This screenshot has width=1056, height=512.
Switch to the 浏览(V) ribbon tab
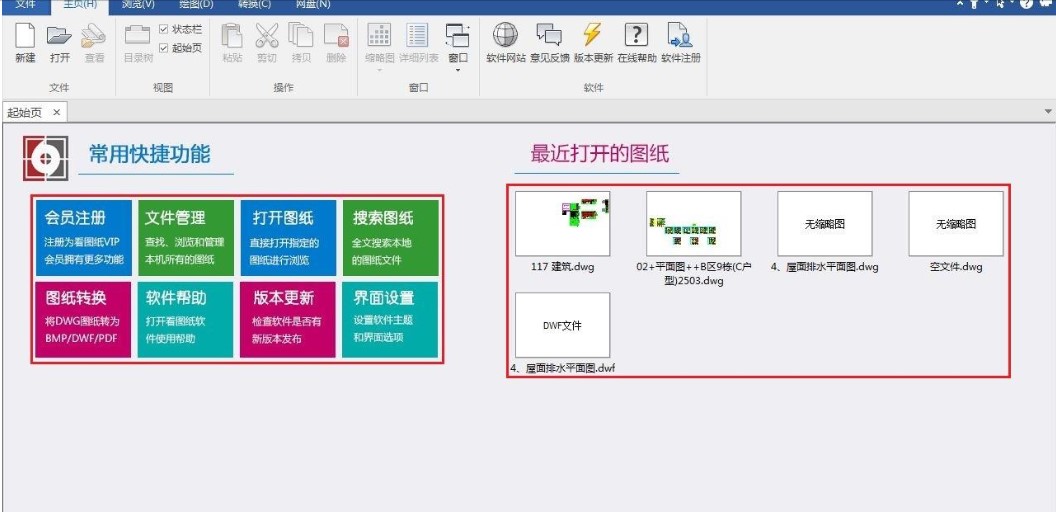tap(138, 5)
